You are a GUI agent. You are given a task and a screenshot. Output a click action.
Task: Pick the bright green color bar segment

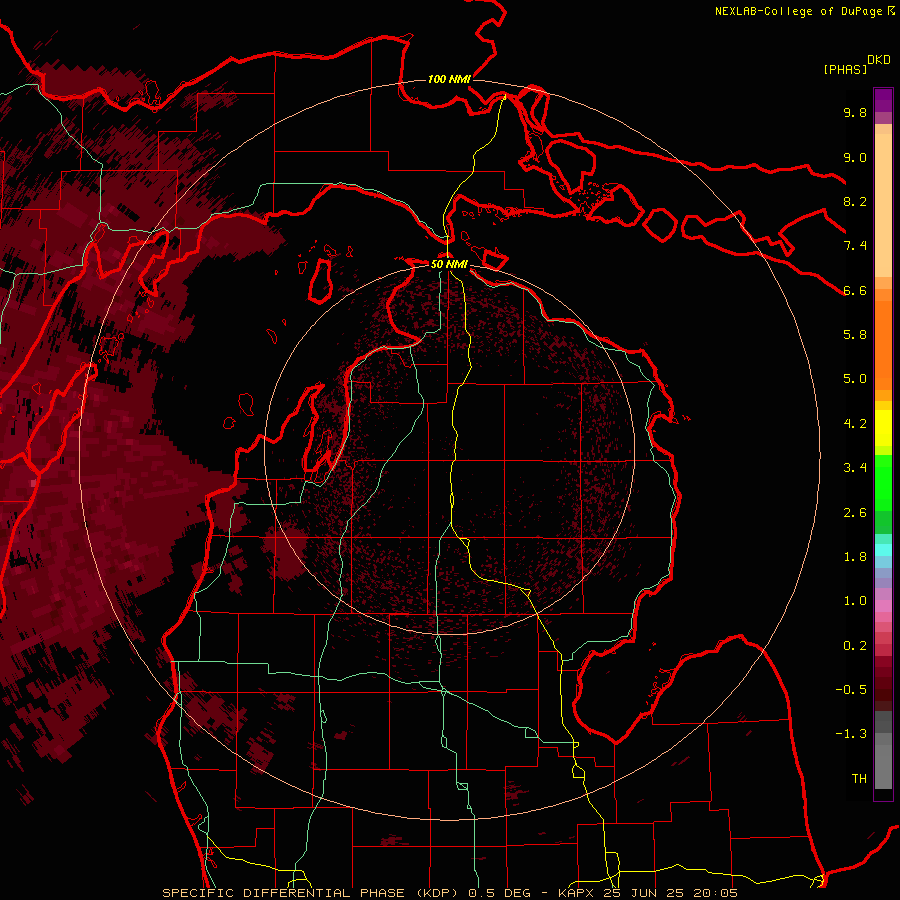coord(883,483)
